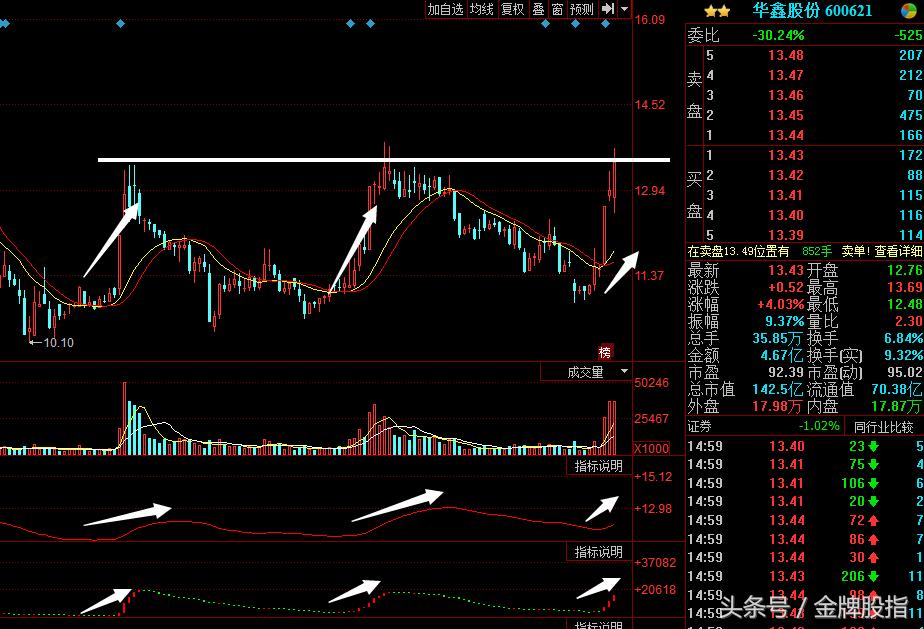Click the 最低 value 12.48
This screenshot has width=924, height=629.
tap(905, 305)
